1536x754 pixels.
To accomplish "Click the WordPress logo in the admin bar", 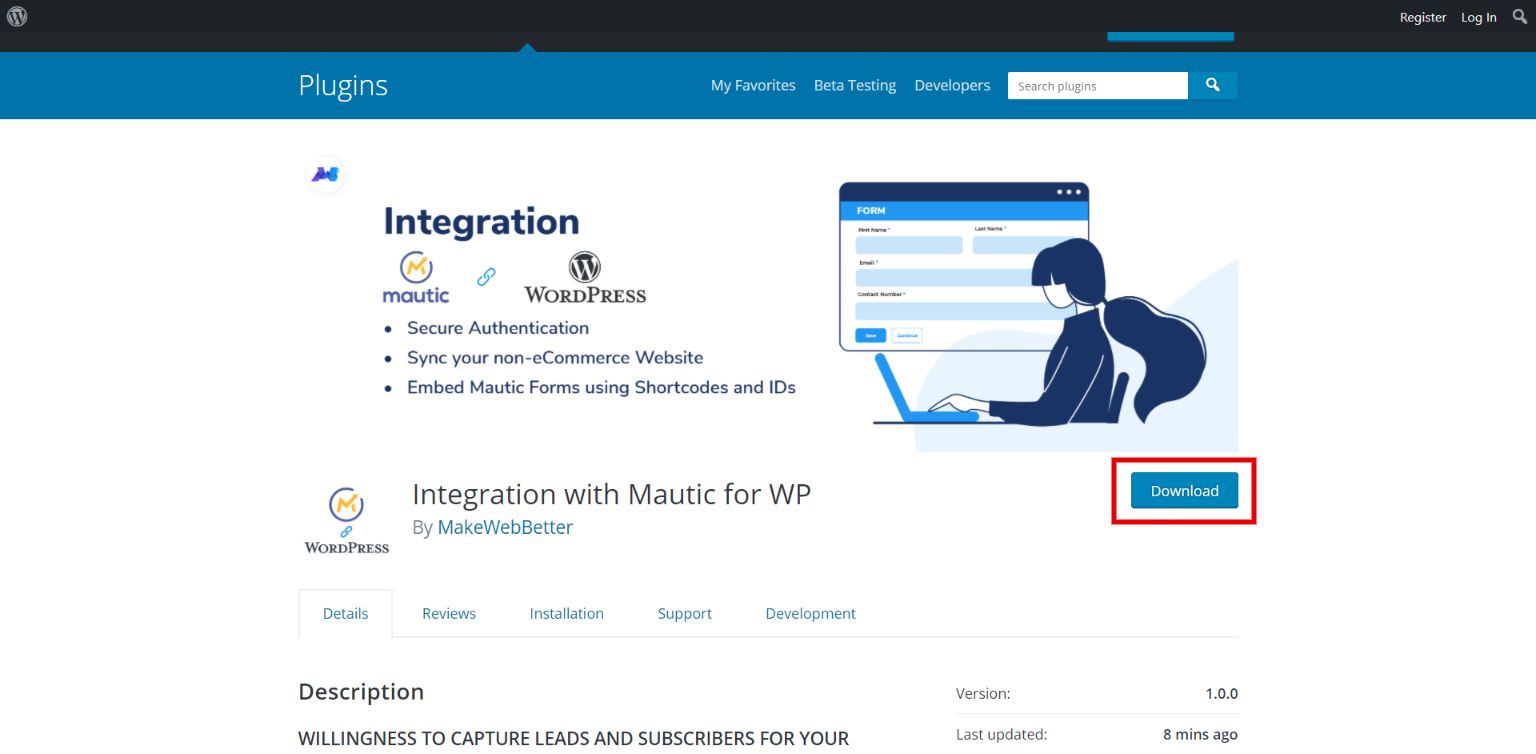I will (x=15, y=17).
